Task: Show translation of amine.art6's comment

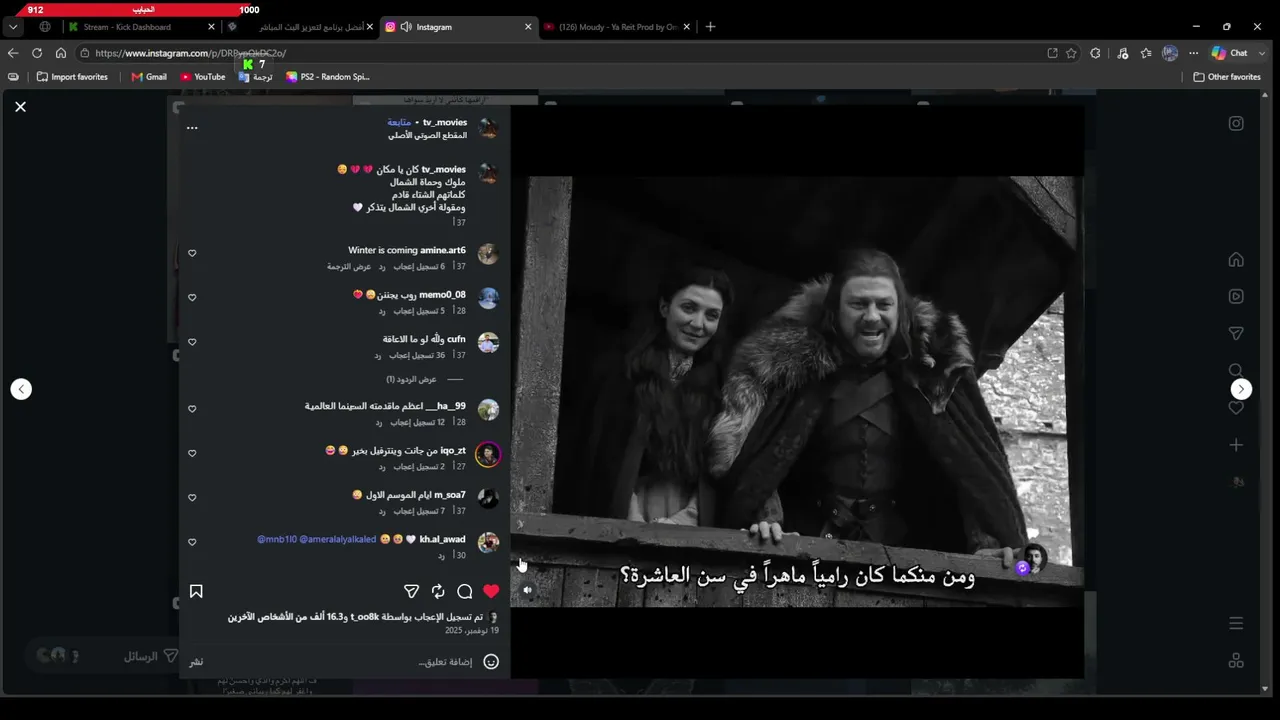Action: coord(349,267)
